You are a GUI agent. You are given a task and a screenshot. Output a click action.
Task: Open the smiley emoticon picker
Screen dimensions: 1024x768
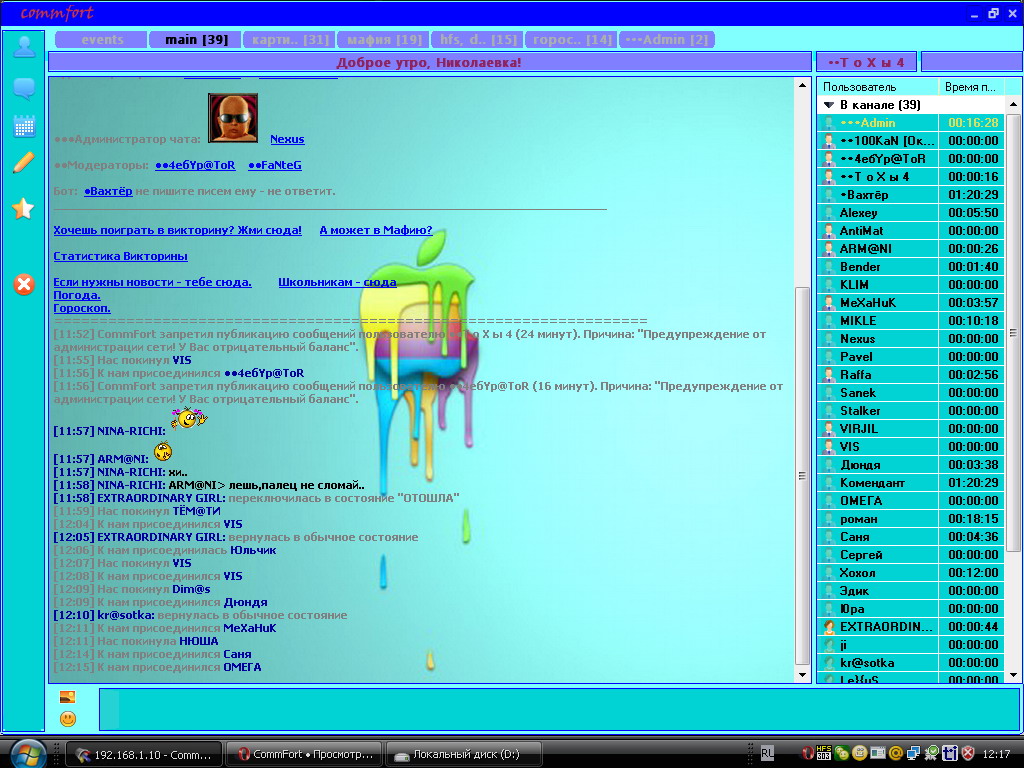point(68,718)
